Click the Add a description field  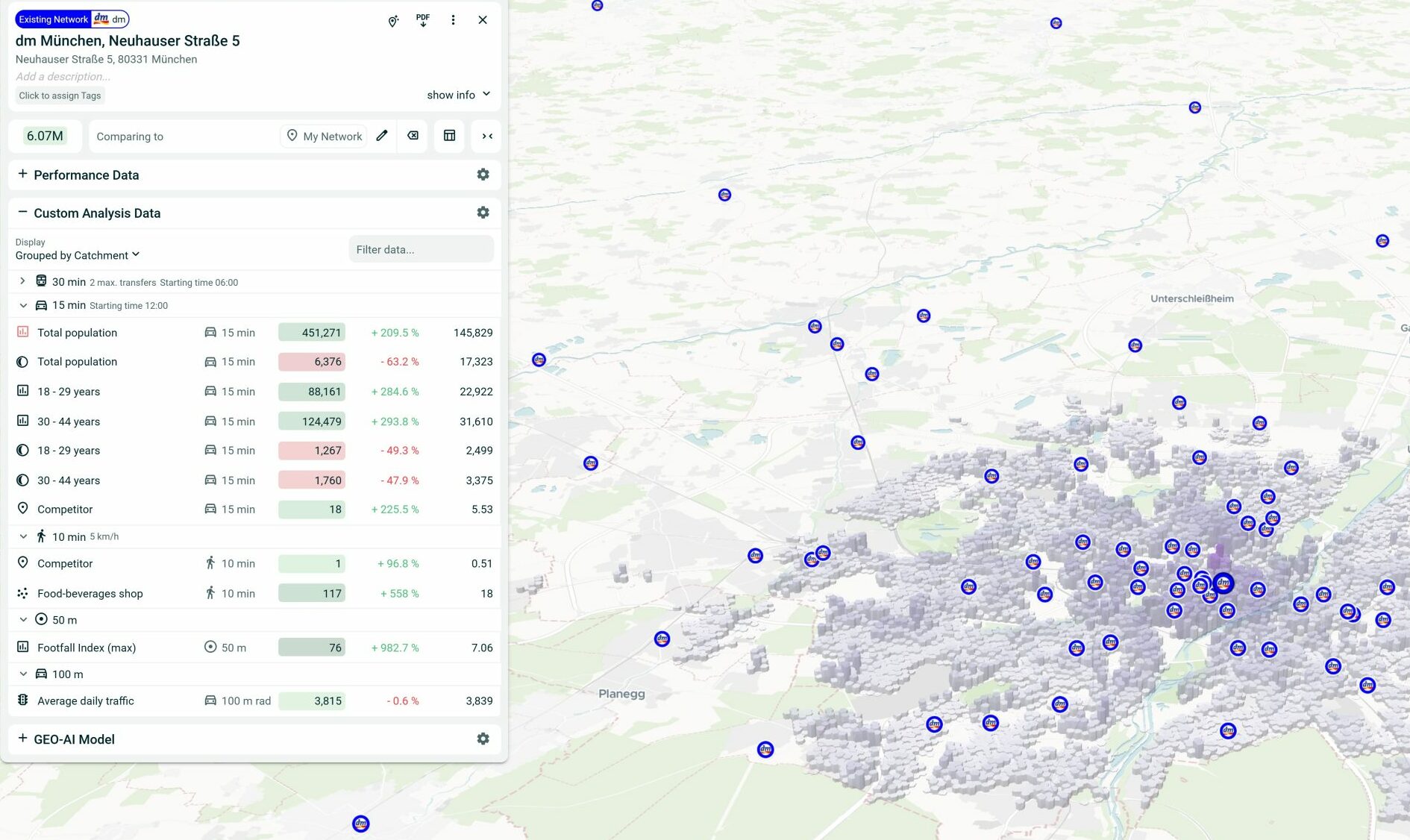pyautogui.click(x=63, y=76)
